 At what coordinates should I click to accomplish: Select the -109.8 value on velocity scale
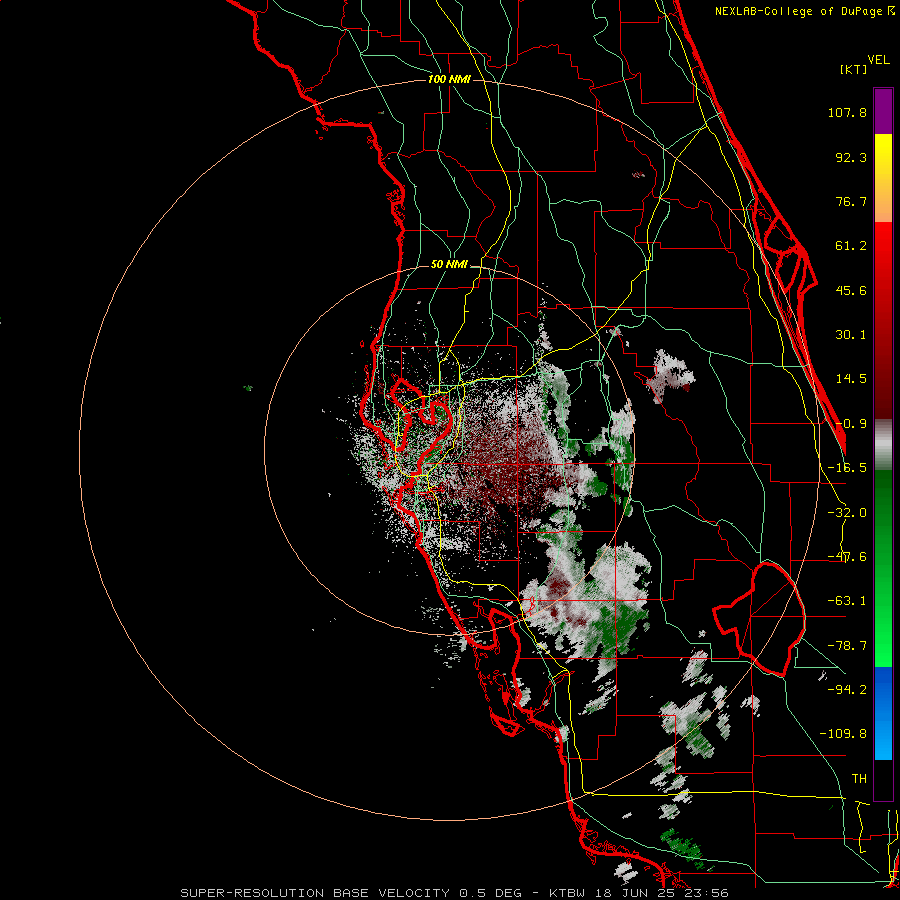click(843, 734)
